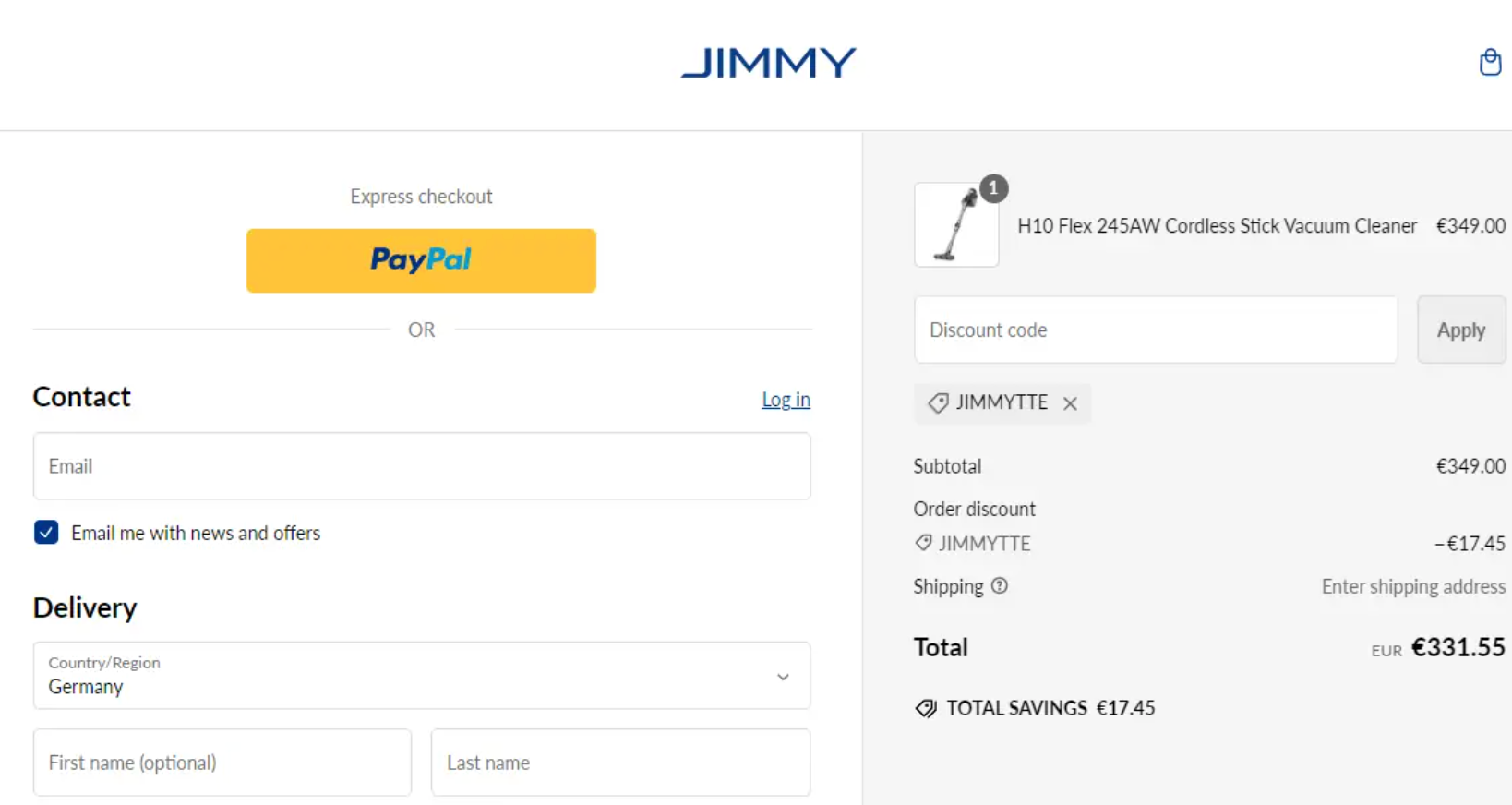Click the Log in link
Viewport: 1512px width, 805px height.
point(786,400)
